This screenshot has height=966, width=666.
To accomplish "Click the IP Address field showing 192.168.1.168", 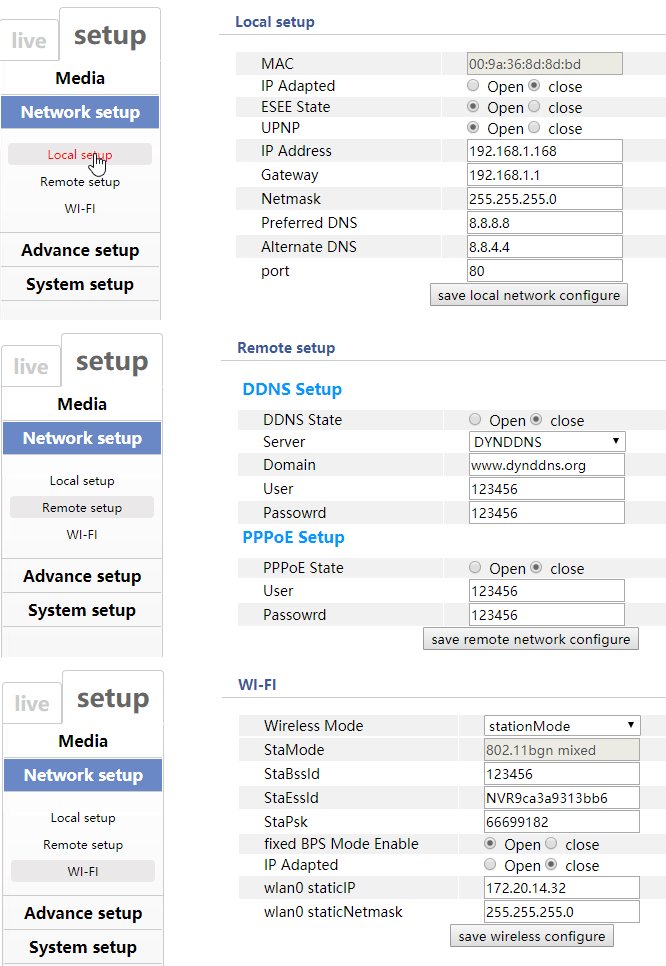I will (544, 151).
